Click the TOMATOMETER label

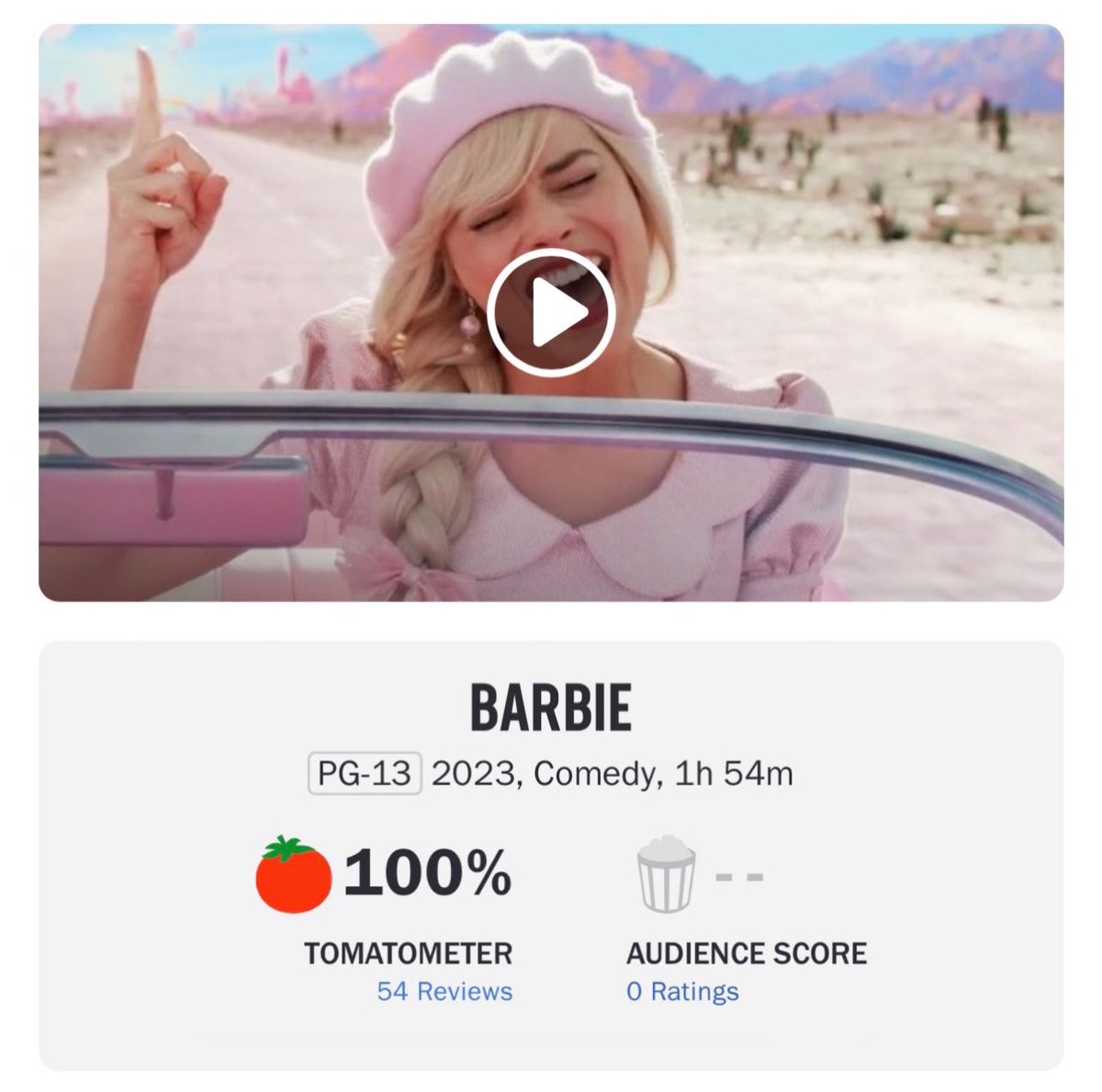408,952
